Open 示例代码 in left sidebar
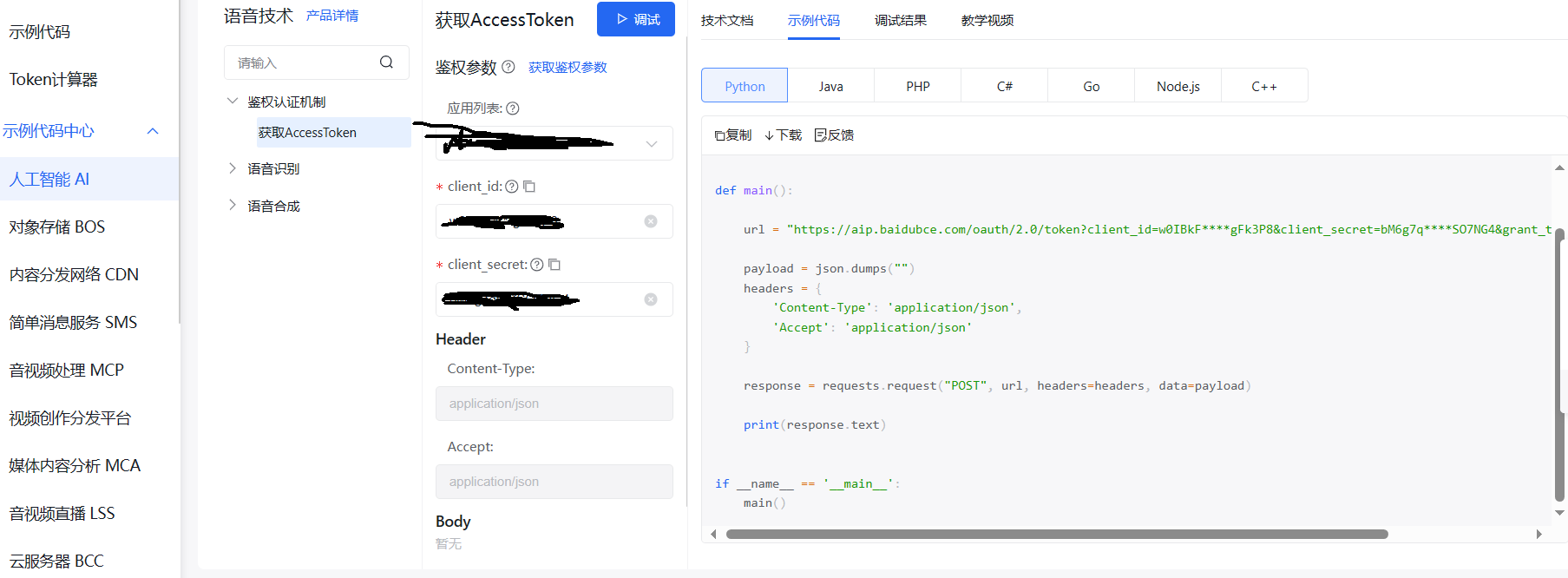Image resolution: width=1568 pixels, height=578 pixels. coord(40,32)
